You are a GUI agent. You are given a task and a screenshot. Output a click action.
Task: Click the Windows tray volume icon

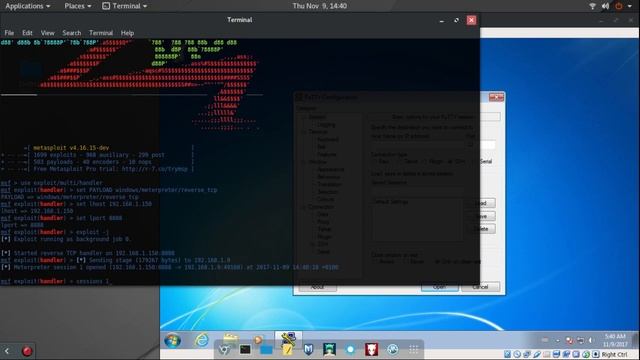[590, 340]
